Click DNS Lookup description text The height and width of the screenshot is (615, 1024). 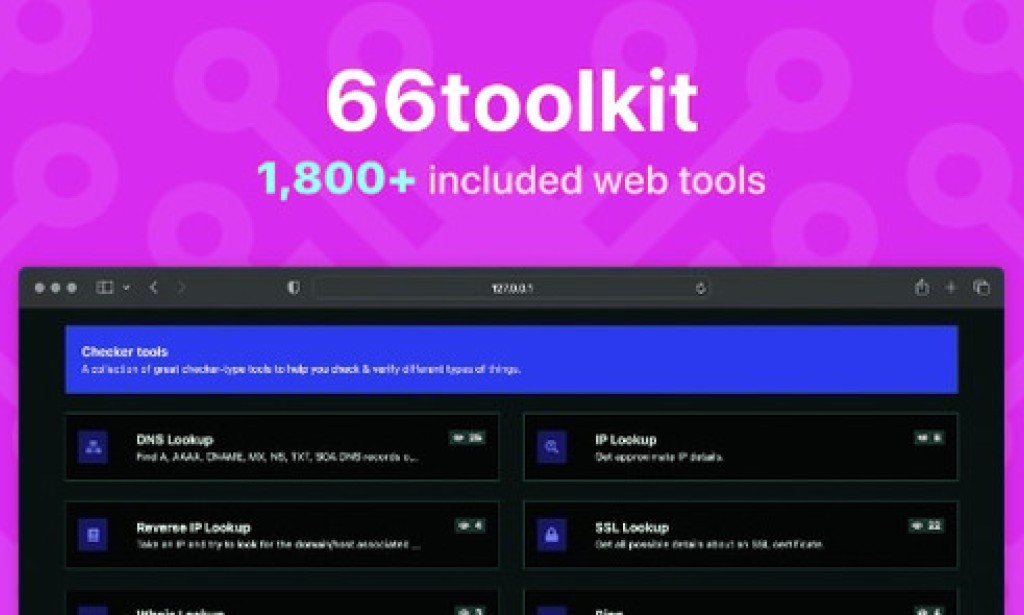point(277,457)
